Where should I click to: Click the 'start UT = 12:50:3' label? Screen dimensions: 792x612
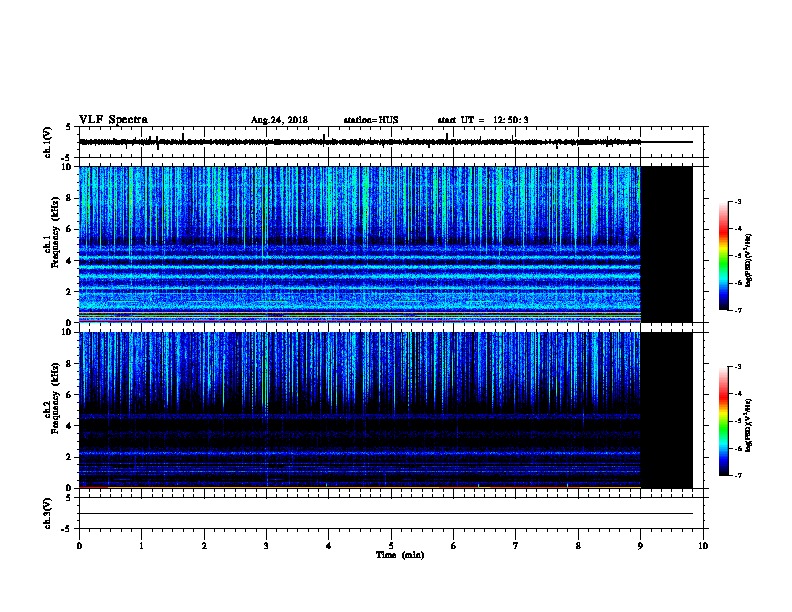pos(483,120)
